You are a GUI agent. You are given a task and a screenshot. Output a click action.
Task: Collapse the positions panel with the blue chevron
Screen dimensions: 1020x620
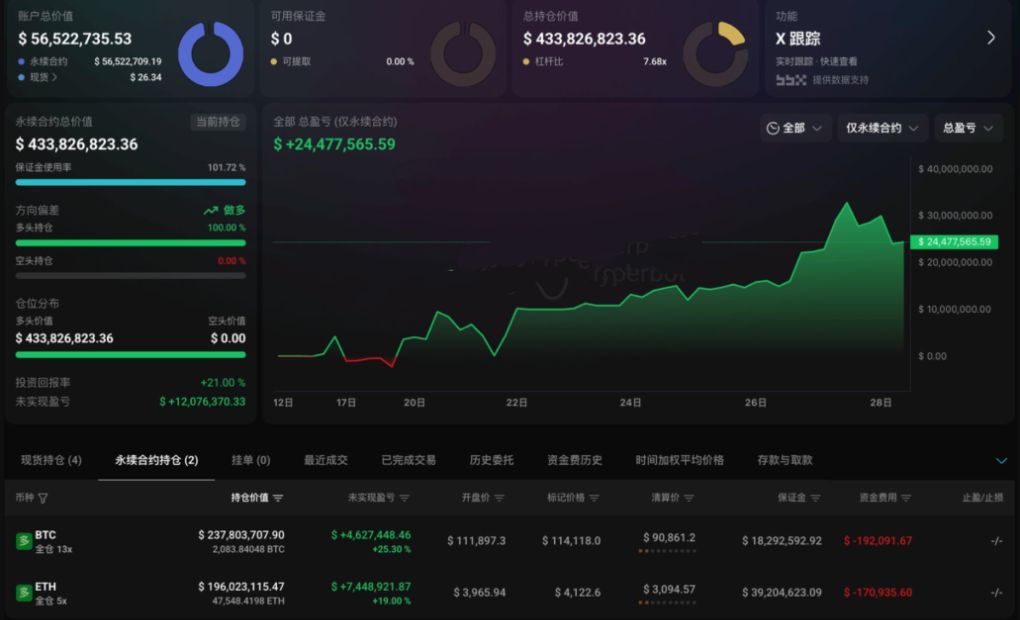click(1001, 461)
